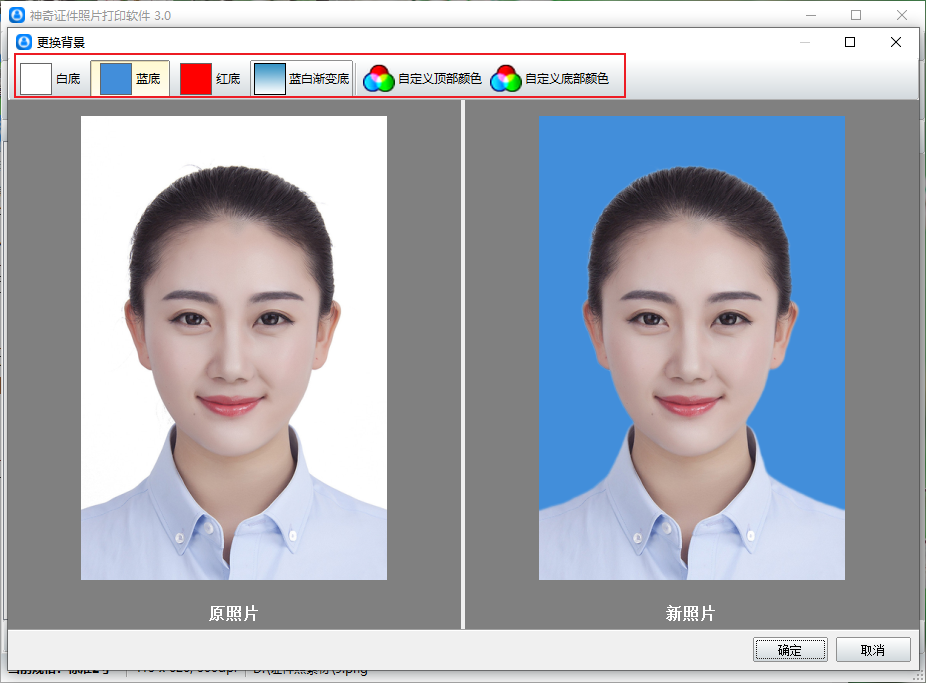926x683 pixels.
Task: Click the 原照片 caption text
Action: (234, 613)
